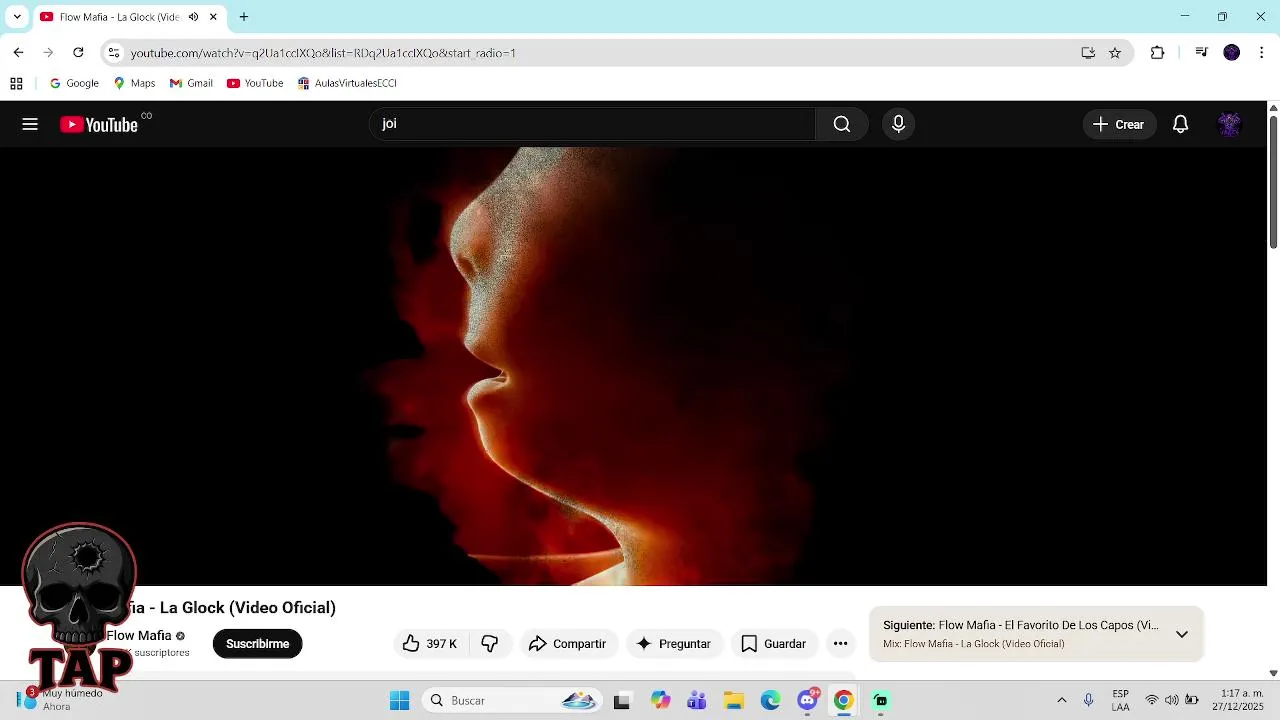Open the Windows Start menu
Image resolution: width=1280 pixels, height=720 pixels.
399,701
